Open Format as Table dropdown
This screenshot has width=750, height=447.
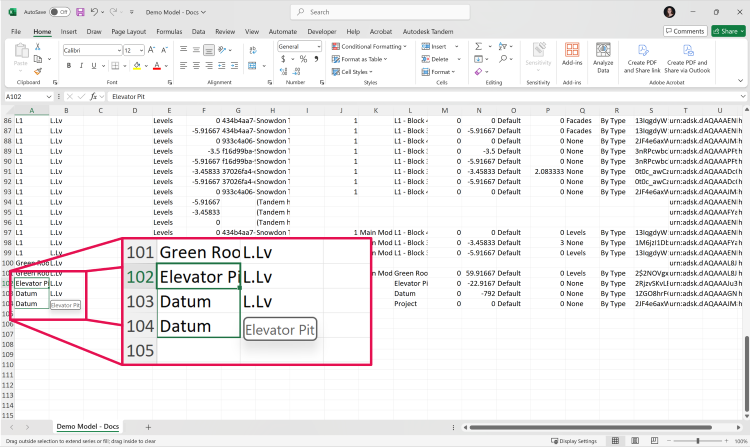coord(359,59)
